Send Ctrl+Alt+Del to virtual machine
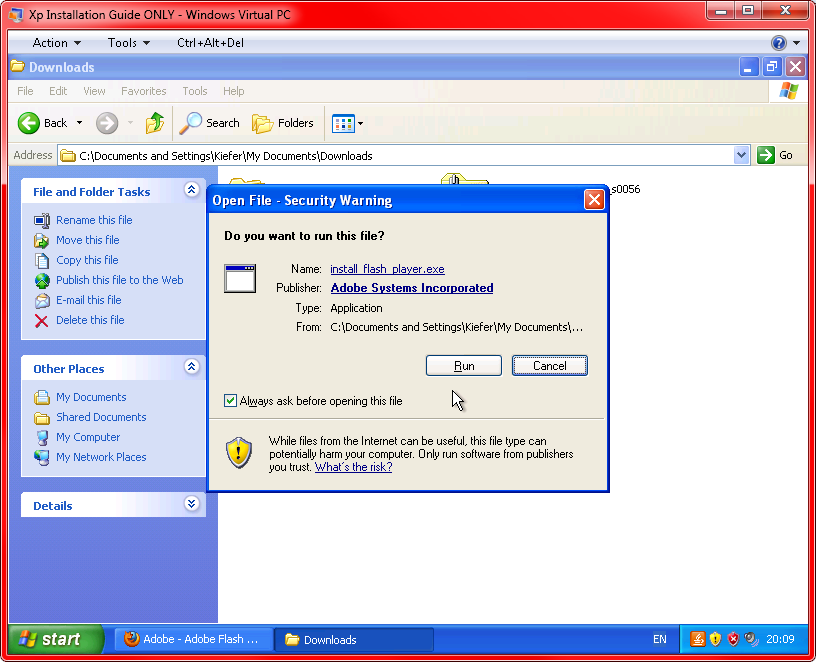The width and height of the screenshot is (816, 662). [x=210, y=43]
